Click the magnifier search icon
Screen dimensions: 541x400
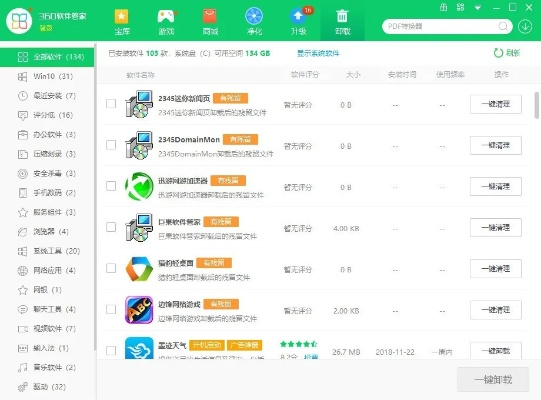point(503,26)
